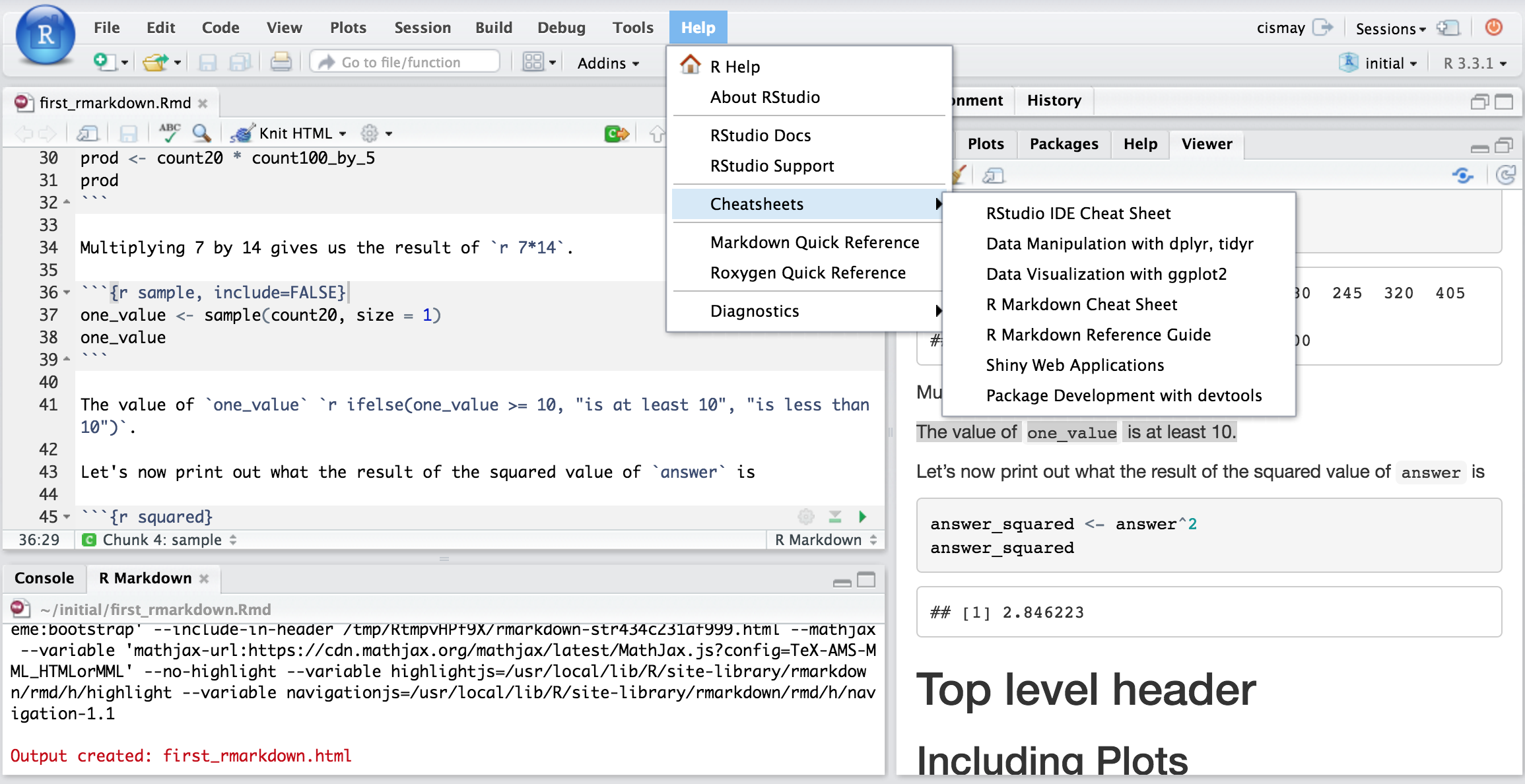Click the save file icon
Image resolution: width=1525 pixels, height=784 pixels.
pyautogui.click(x=207, y=63)
